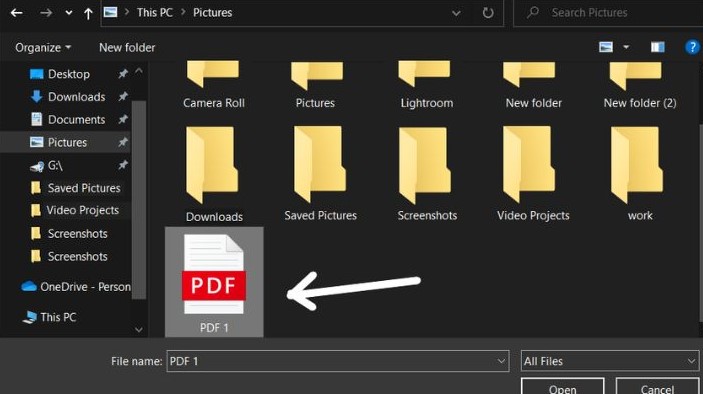Refresh the Pictures folder view
The width and height of the screenshot is (703, 394).
click(x=488, y=13)
